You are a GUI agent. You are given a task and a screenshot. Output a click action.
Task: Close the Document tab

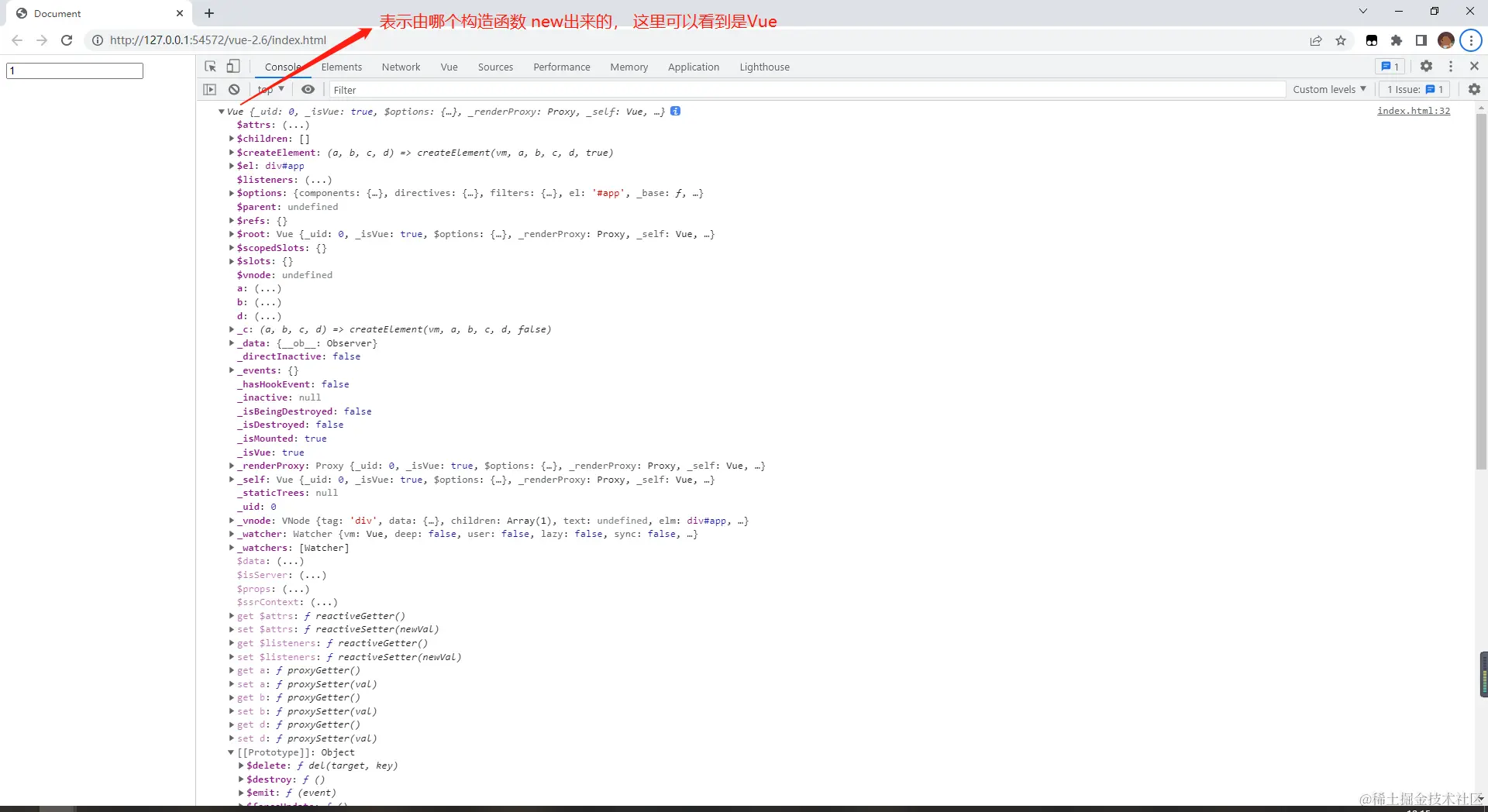[x=180, y=13]
